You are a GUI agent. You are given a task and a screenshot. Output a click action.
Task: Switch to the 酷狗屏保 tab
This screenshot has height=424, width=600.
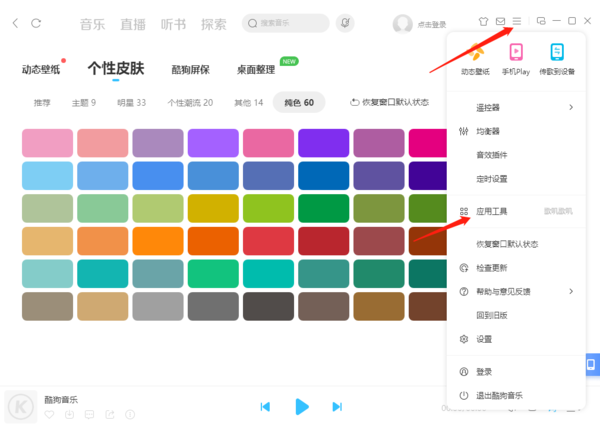tap(190, 70)
